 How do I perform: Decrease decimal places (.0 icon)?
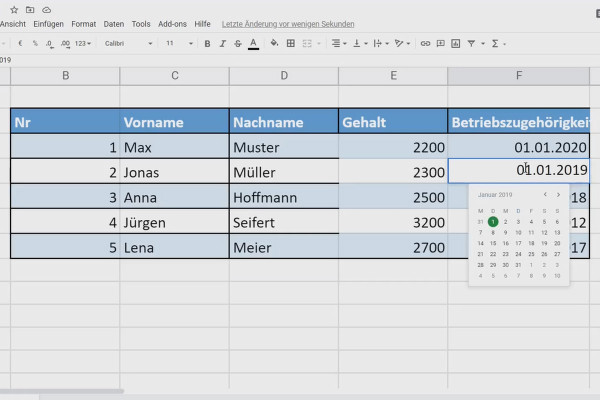click(x=49, y=44)
